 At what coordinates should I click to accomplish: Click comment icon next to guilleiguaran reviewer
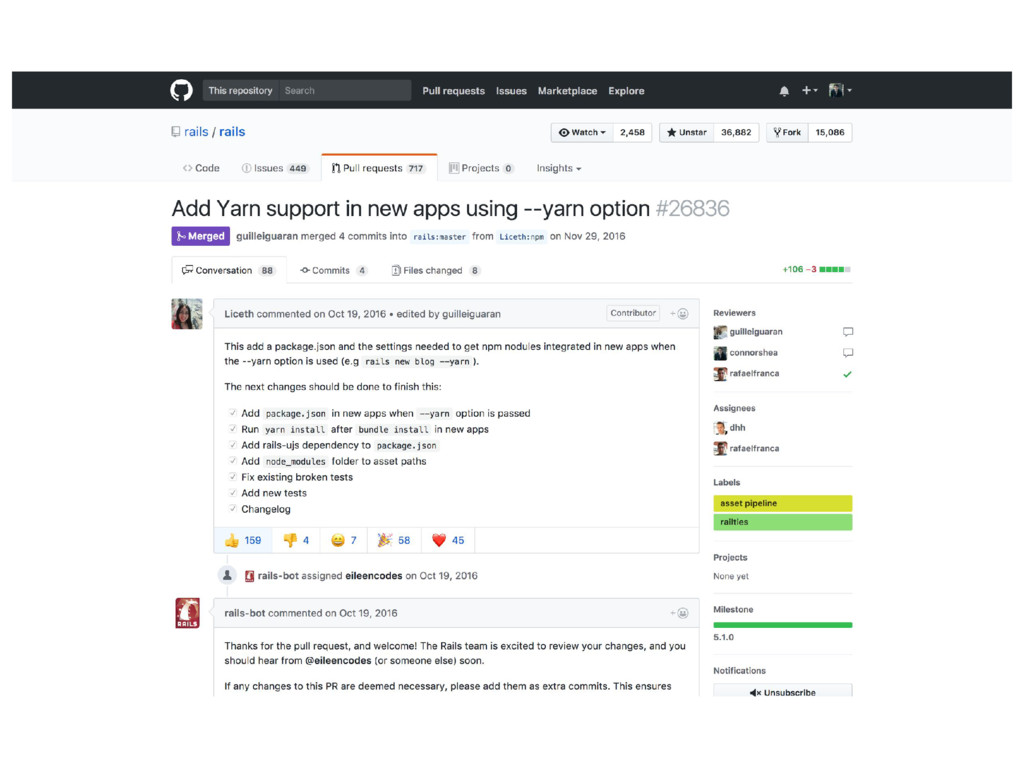pos(848,332)
